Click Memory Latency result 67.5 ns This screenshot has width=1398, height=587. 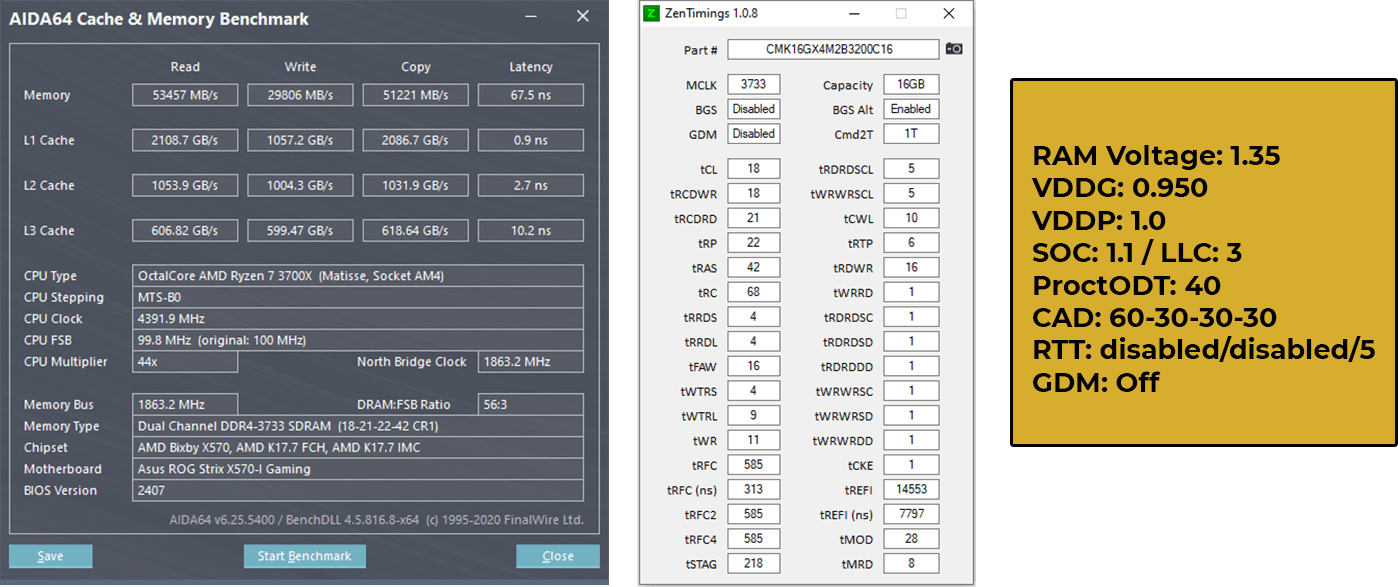pos(531,95)
